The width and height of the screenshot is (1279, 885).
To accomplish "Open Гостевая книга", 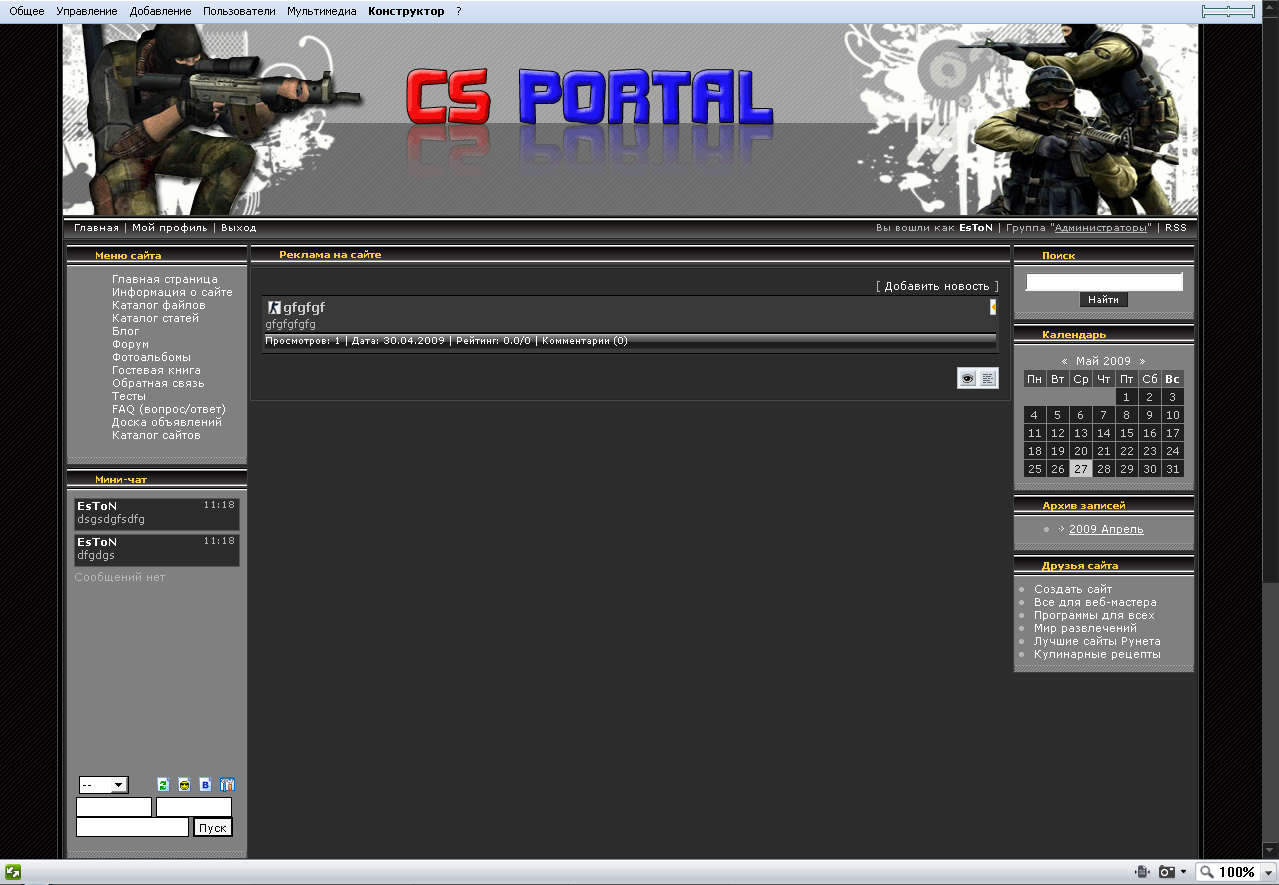I will point(156,371).
